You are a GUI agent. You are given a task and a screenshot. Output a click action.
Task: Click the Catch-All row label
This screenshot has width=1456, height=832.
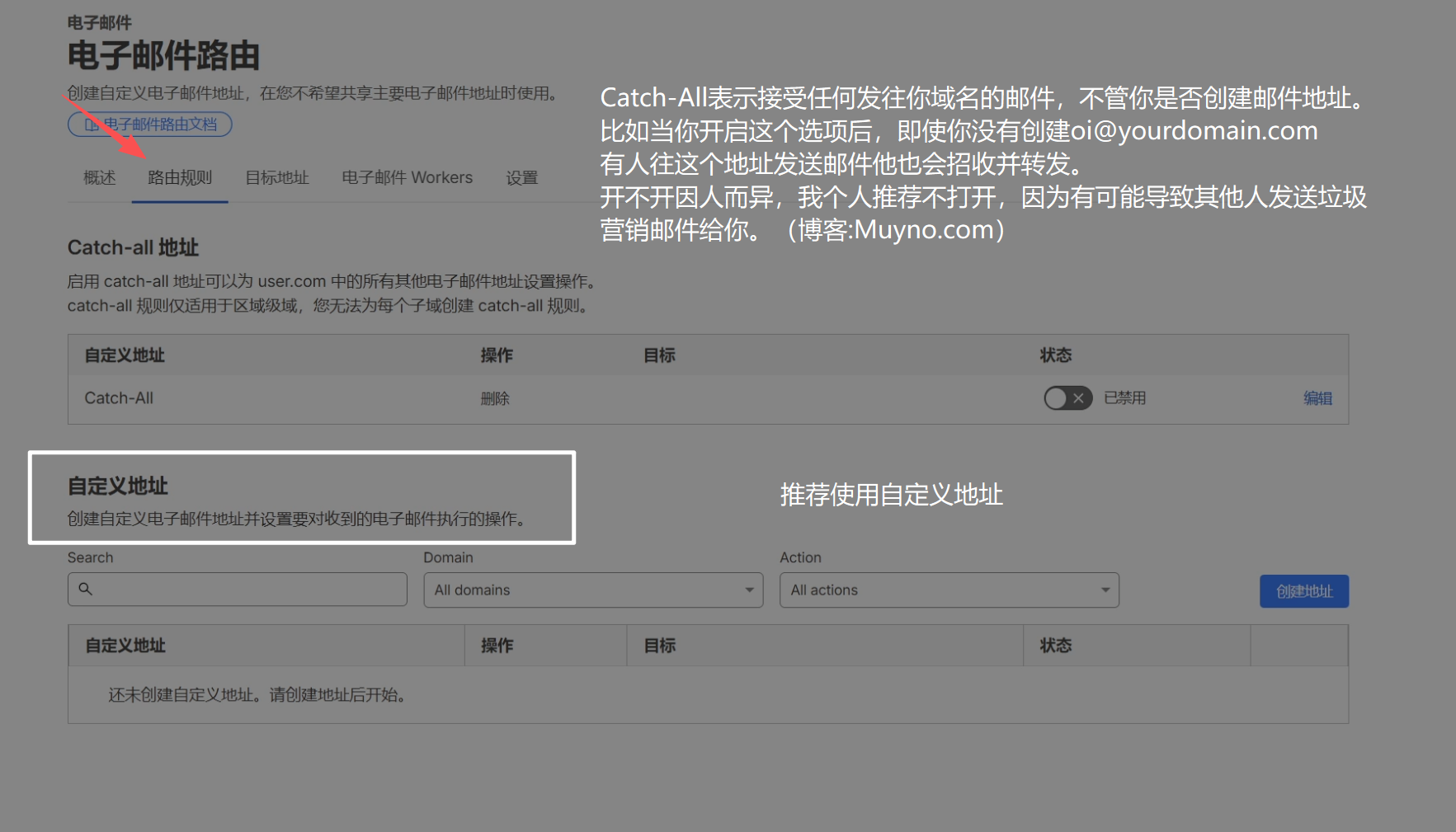(x=119, y=398)
